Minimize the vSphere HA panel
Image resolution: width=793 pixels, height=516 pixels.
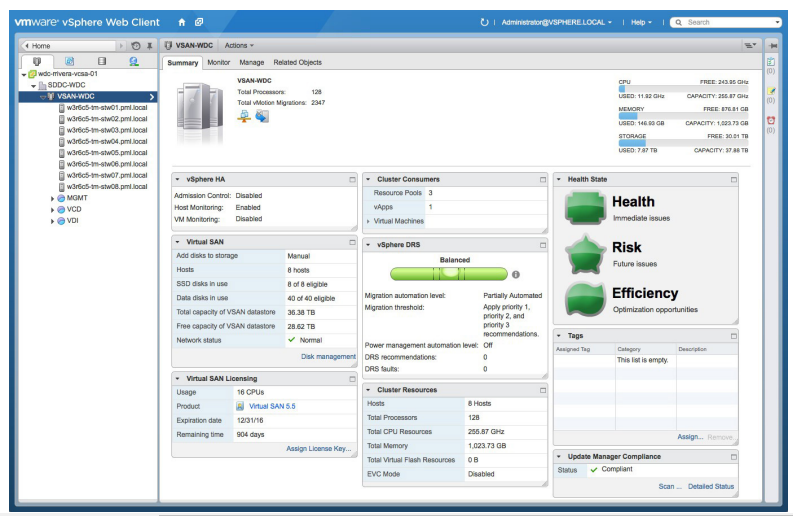353,180
